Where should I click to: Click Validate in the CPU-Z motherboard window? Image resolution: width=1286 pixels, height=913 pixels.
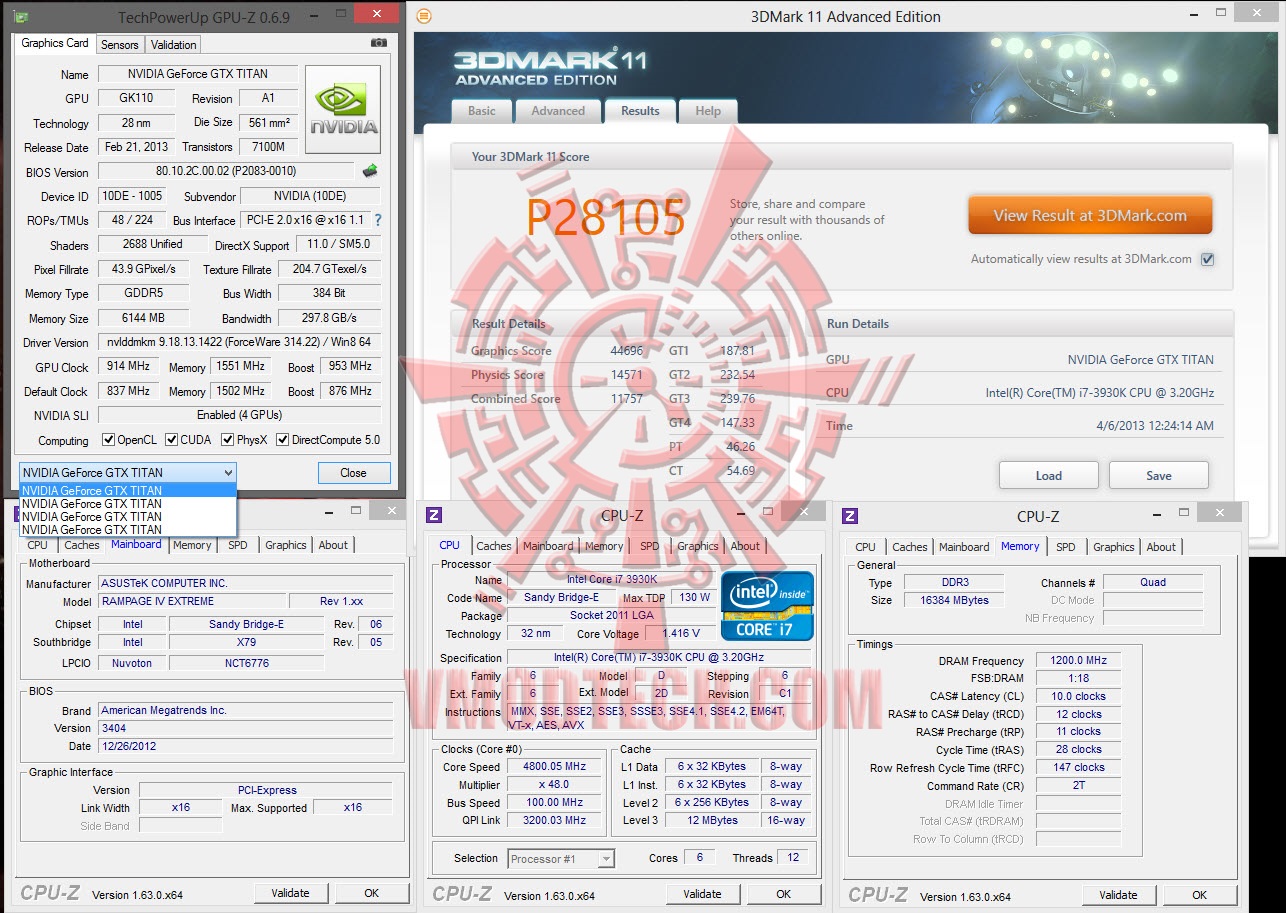pyautogui.click(x=290, y=893)
